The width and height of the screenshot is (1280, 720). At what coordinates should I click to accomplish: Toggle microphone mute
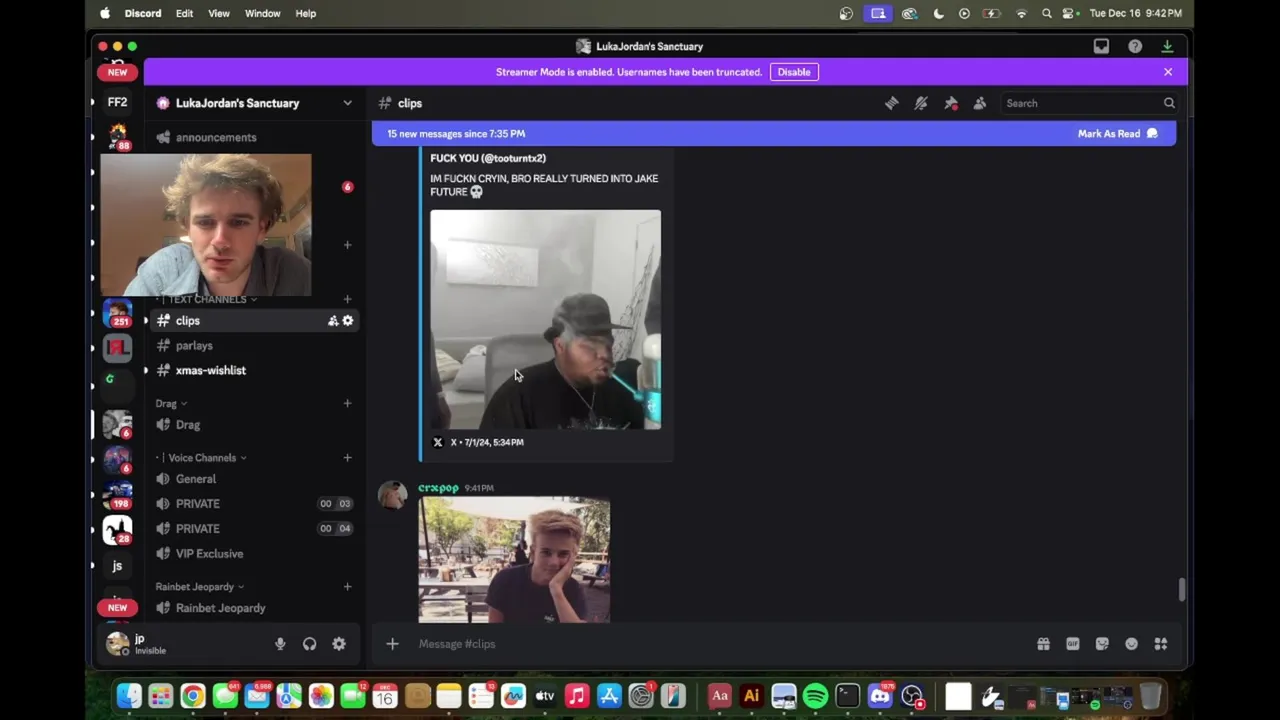280,644
